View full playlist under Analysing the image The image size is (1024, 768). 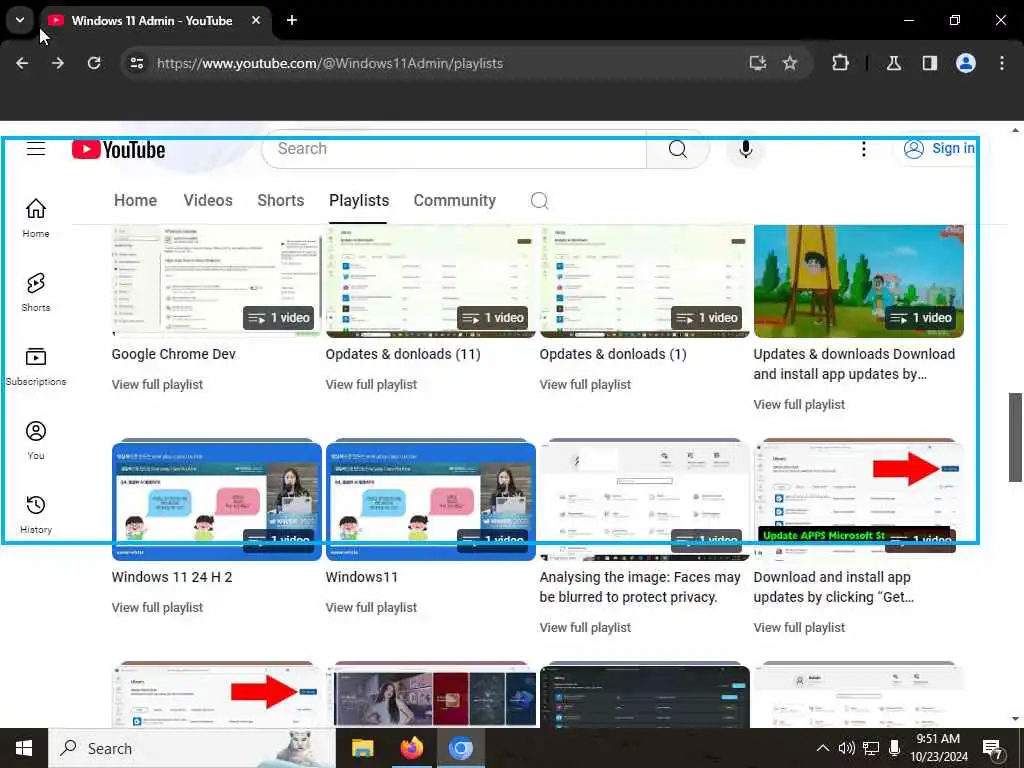[585, 628]
